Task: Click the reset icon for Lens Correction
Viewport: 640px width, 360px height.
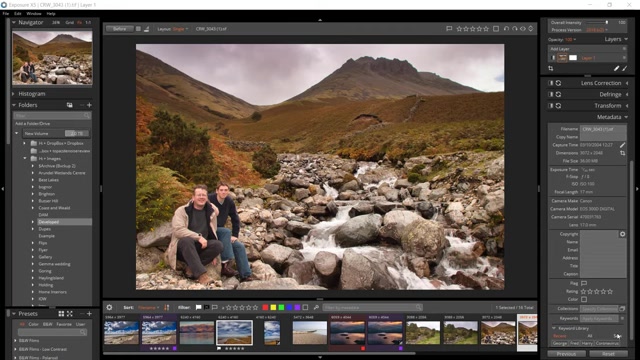Action: coord(558,83)
